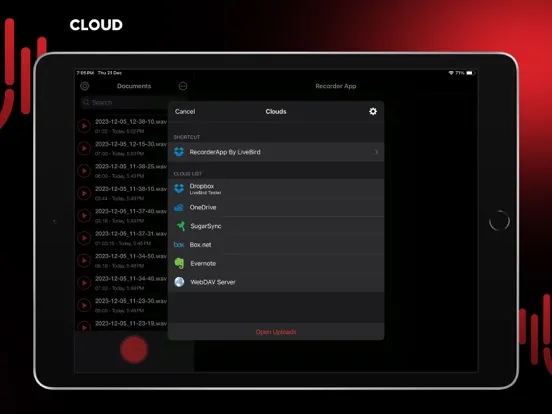Tap the LiveBird Tester account subtitle

205,193
